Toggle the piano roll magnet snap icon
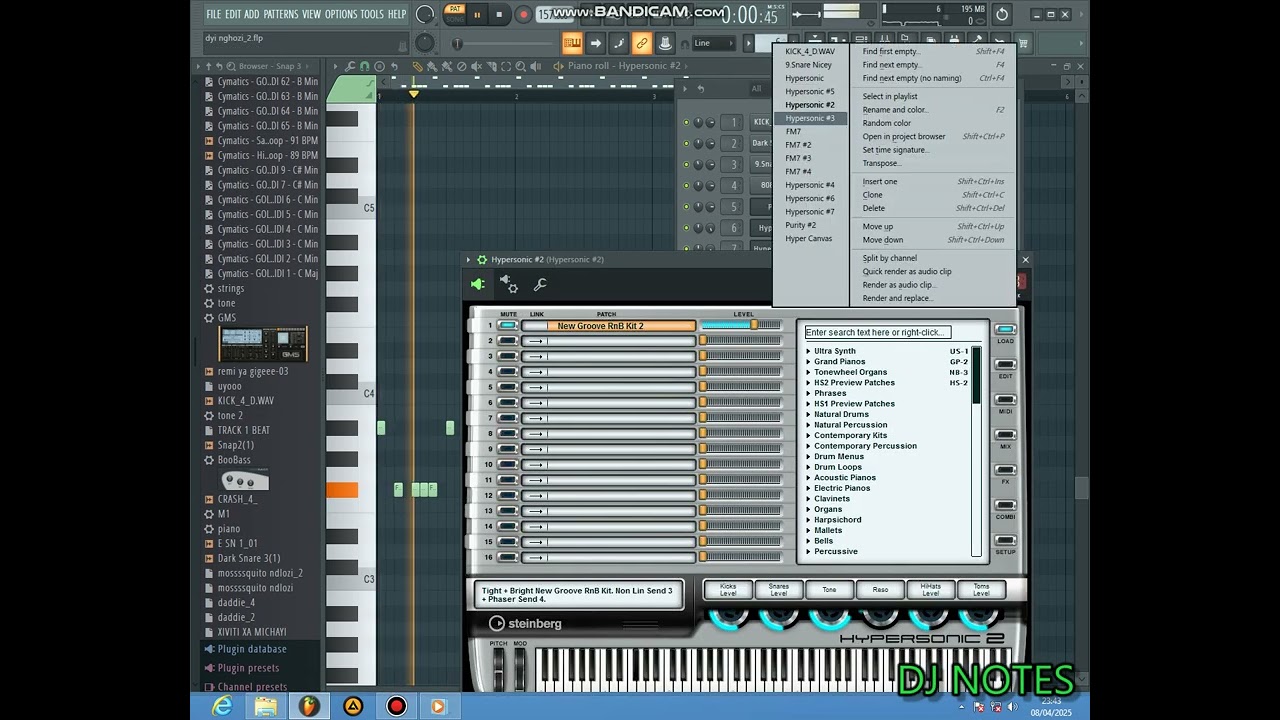Viewport: 1280px width, 720px height. 364,66
